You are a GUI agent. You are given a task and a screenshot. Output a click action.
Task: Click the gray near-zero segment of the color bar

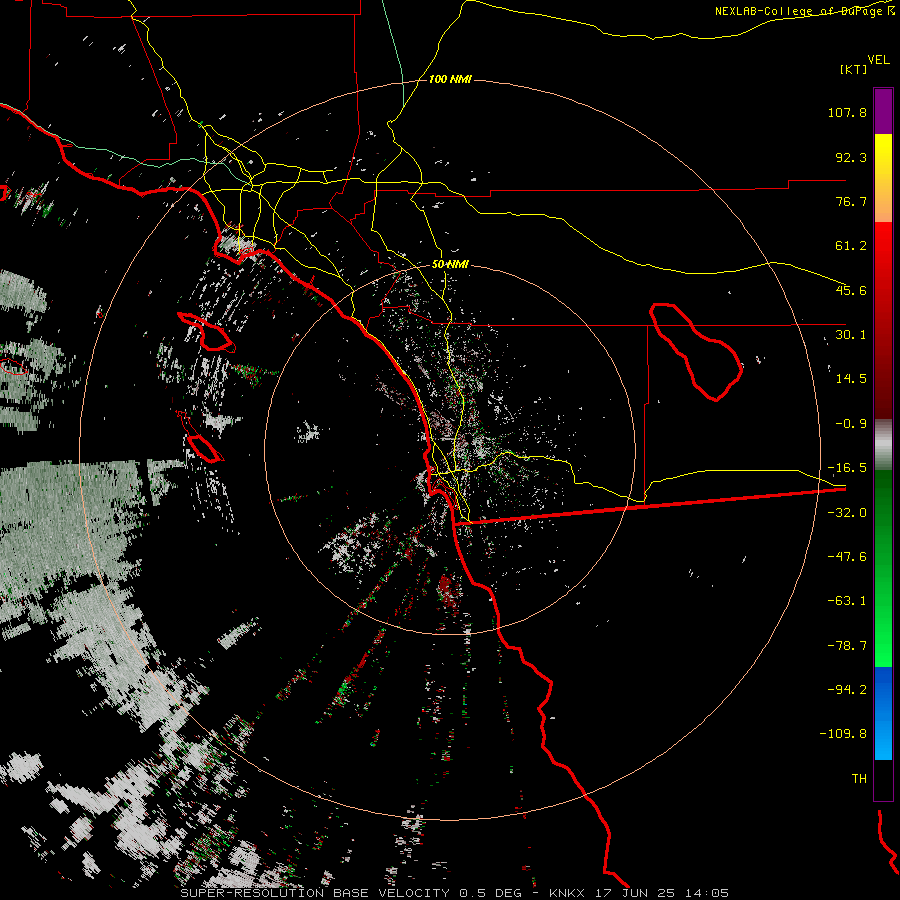[883, 444]
